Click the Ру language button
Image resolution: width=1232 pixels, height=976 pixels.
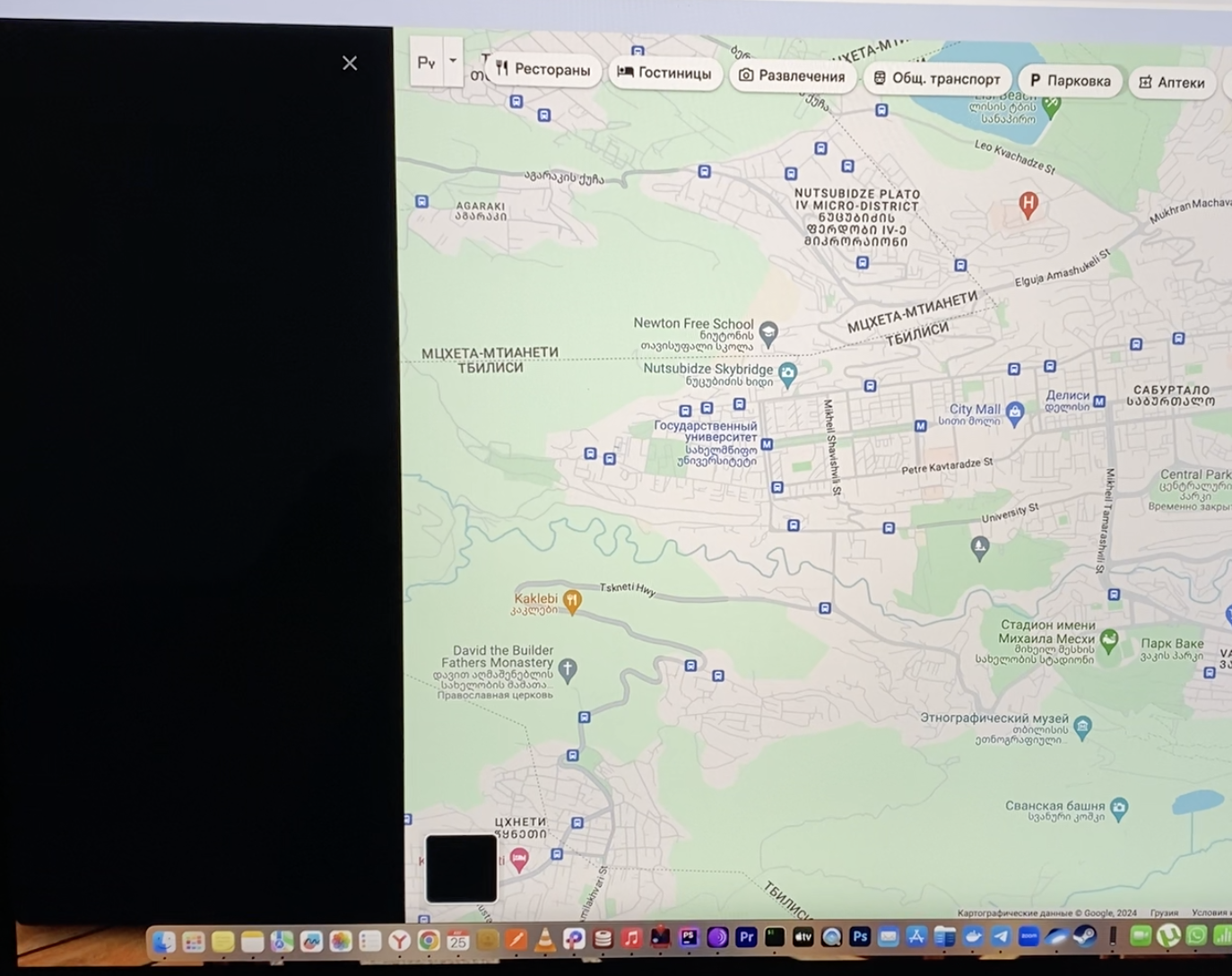[x=426, y=62]
